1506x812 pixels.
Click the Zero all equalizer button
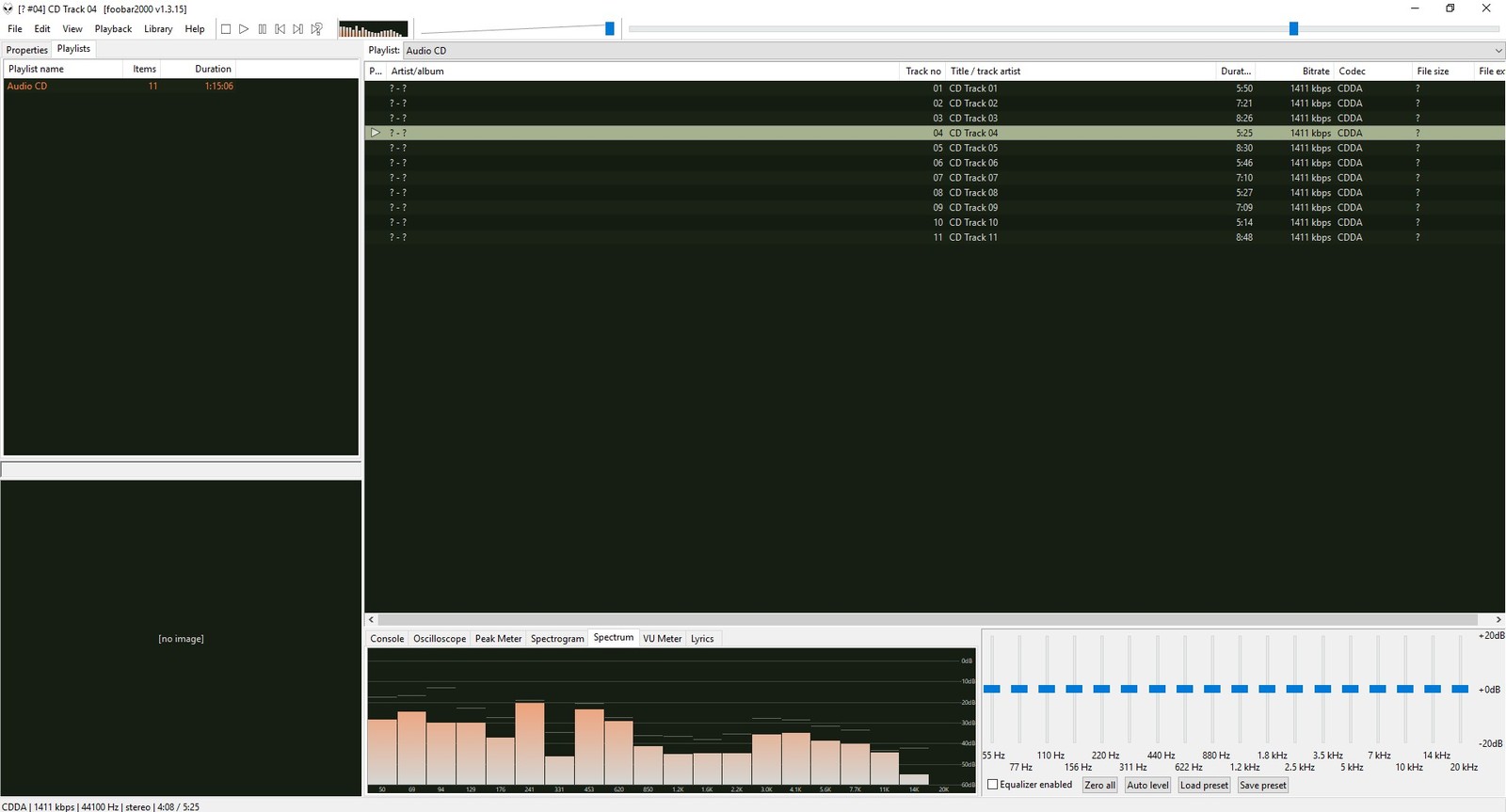coord(1099,785)
